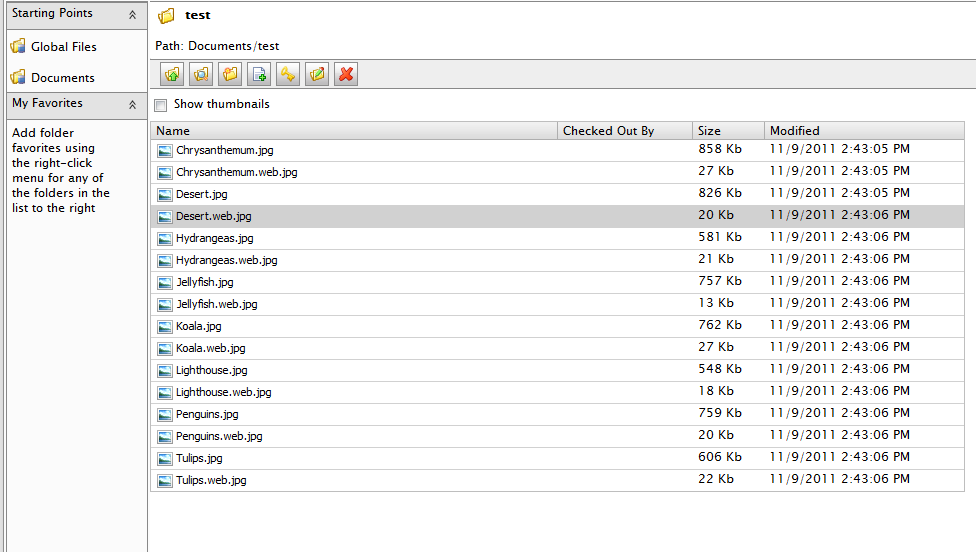Open the Tulips.jpg file

pyautogui.click(x=199, y=458)
